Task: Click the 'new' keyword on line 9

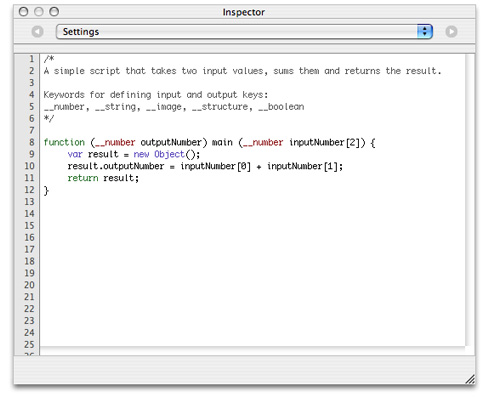Action: tap(141, 154)
